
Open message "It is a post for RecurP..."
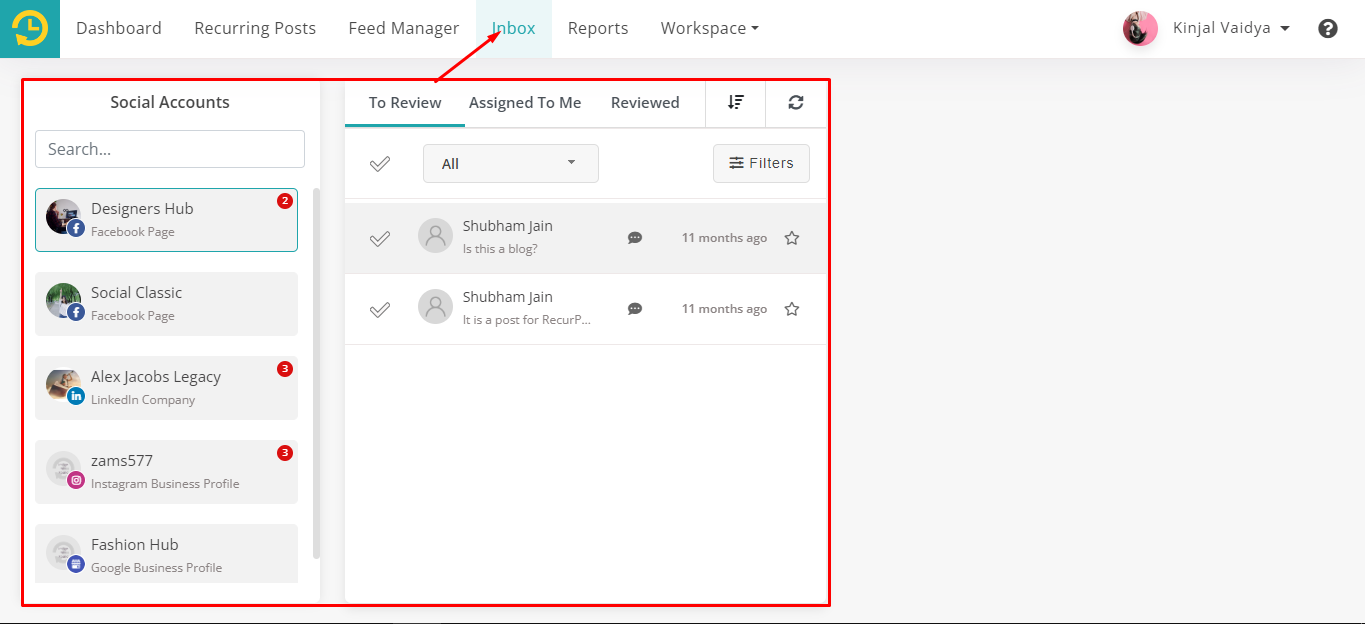586,309
